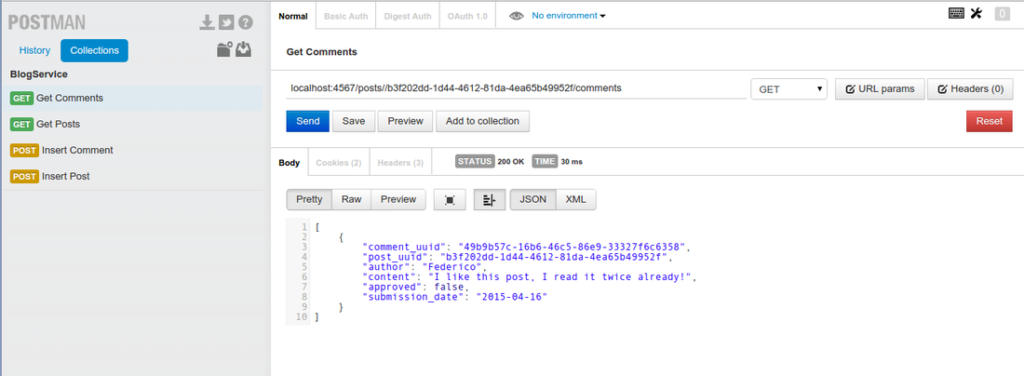Open the No environment dropdown

(568, 16)
